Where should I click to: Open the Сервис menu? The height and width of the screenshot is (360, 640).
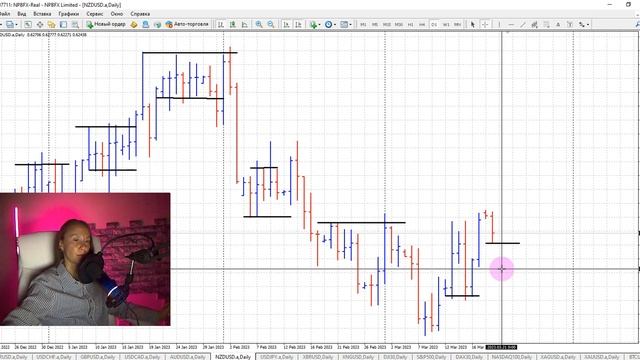pyautogui.click(x=95, y=14)
